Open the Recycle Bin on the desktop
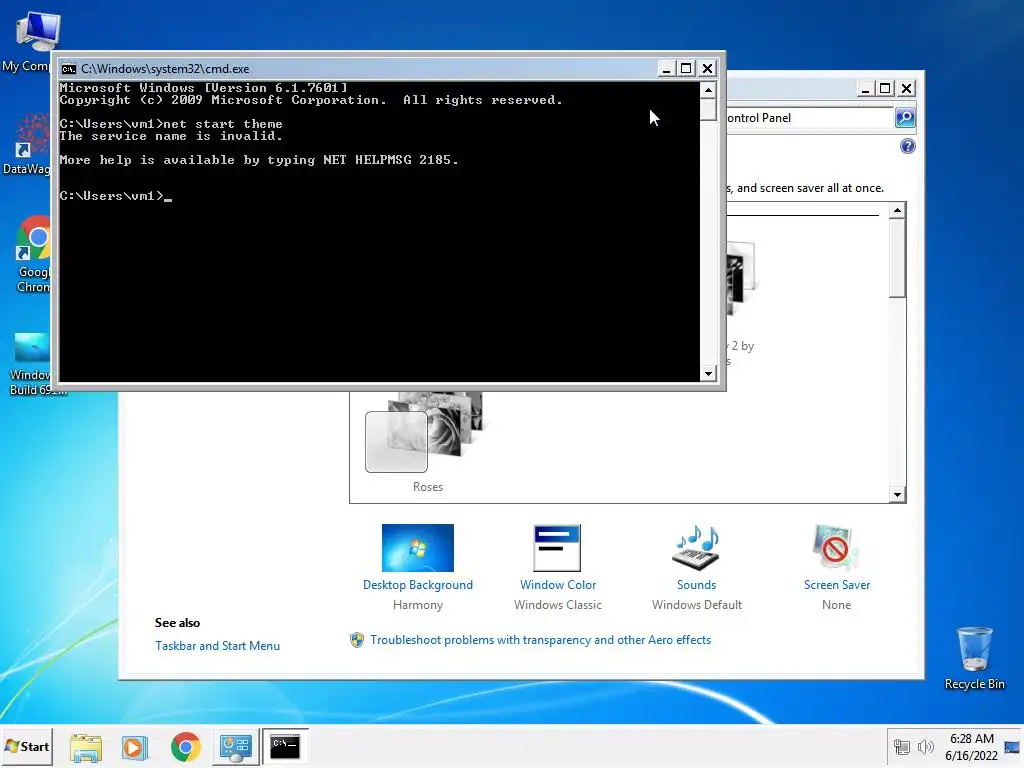This screenshot has height=768, width=1024. tap(974, 658)
